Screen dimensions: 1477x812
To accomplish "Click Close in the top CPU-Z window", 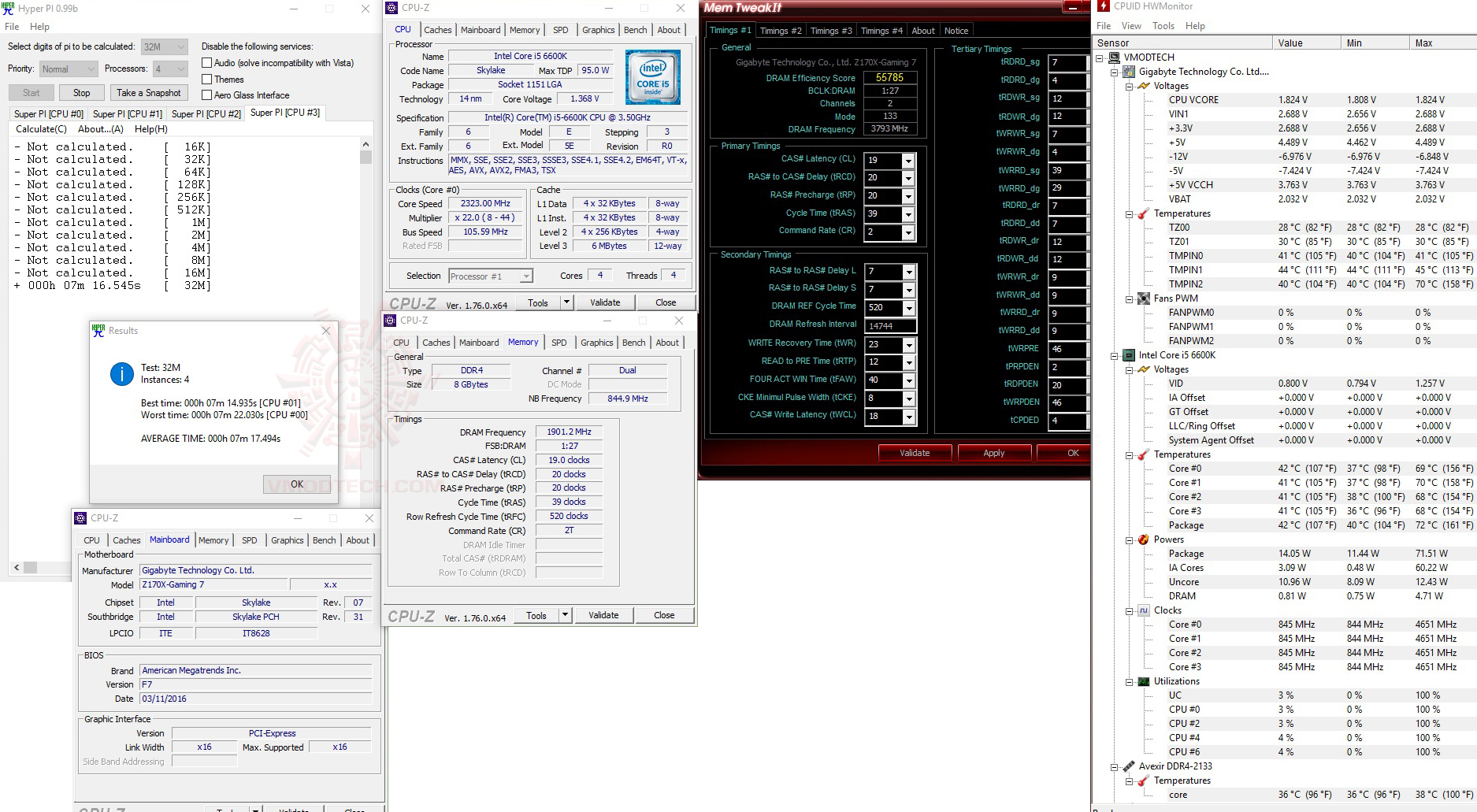I will tap(666, 302).
